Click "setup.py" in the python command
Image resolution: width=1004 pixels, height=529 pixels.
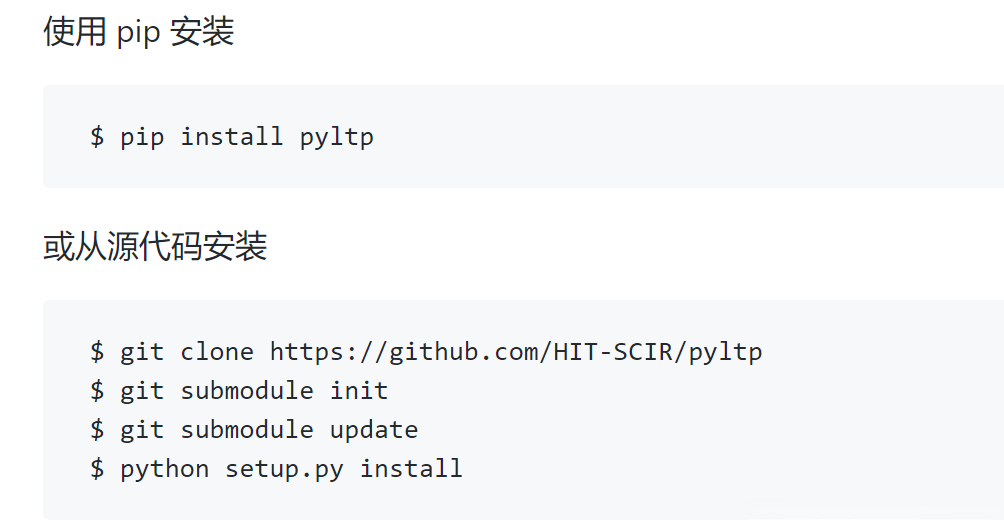coord(284,468)
